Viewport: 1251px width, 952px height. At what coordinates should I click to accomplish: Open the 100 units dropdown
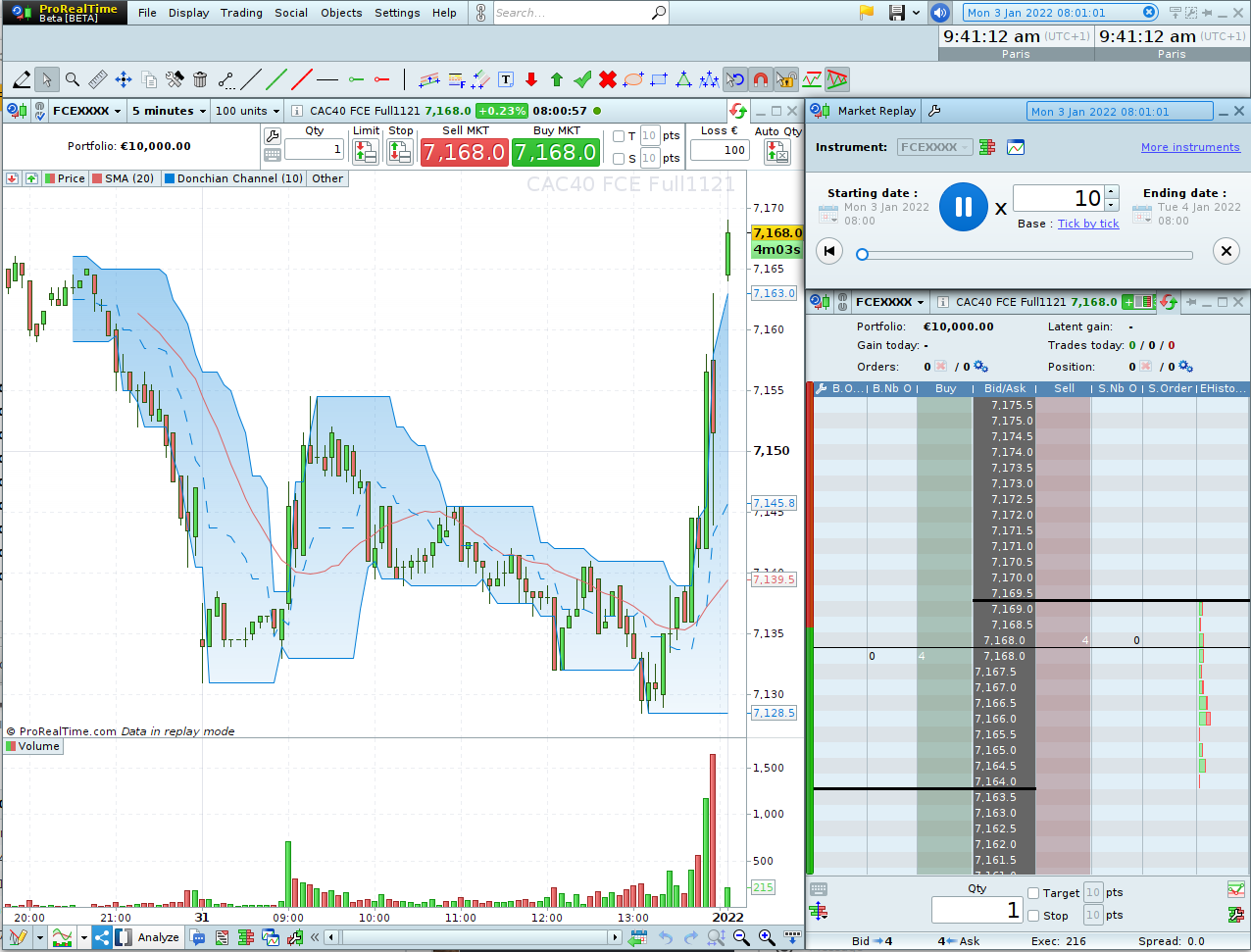click(247, 111)
